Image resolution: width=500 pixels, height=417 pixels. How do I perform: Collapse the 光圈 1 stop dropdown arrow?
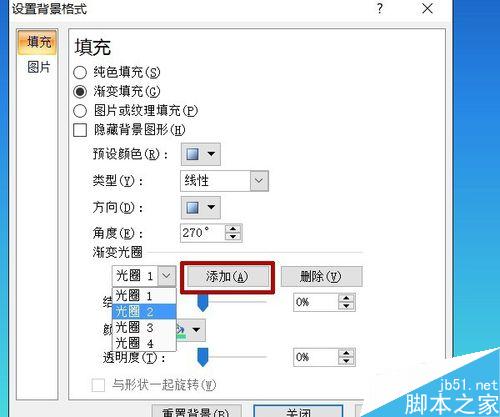[x=166, y=276]
